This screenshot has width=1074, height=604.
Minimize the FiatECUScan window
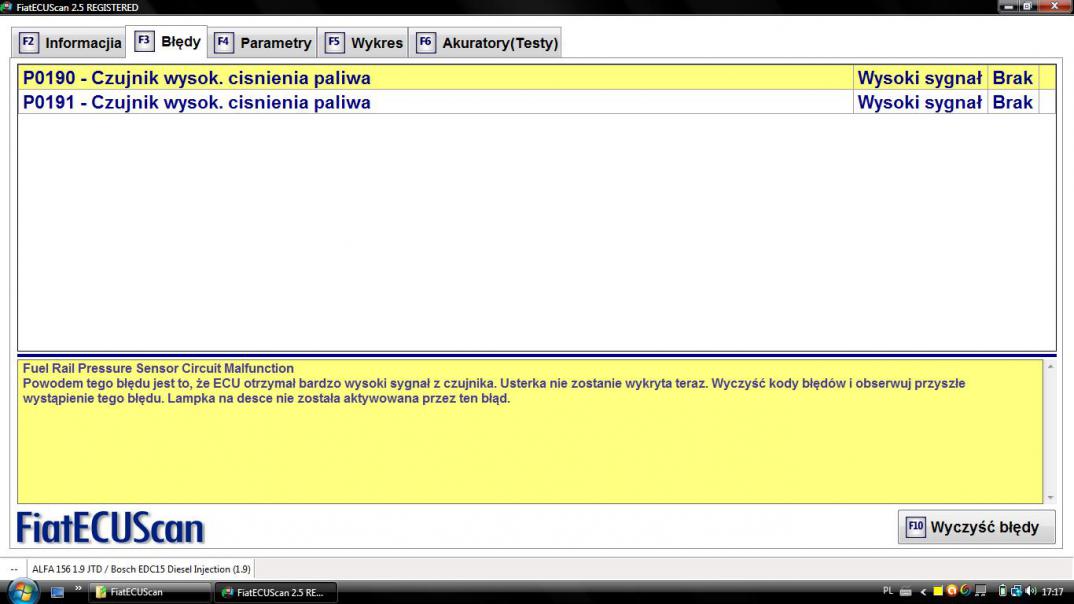(1008, 6)
